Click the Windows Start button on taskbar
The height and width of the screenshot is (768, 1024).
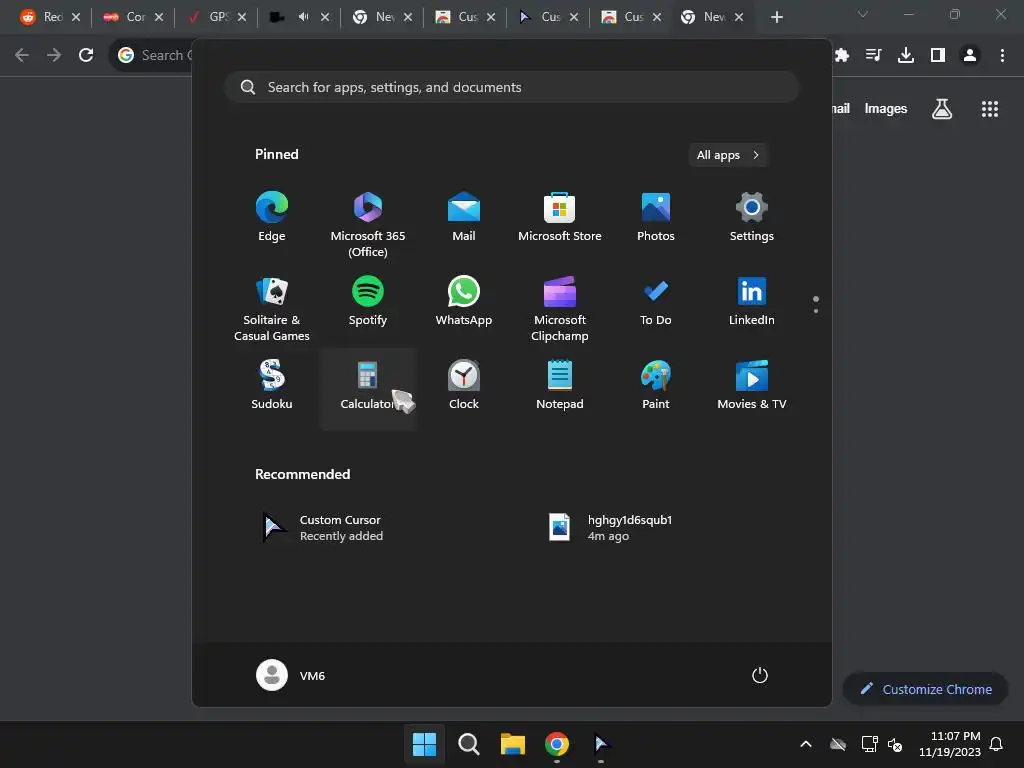pyautogui.click(x=424, y=744)
